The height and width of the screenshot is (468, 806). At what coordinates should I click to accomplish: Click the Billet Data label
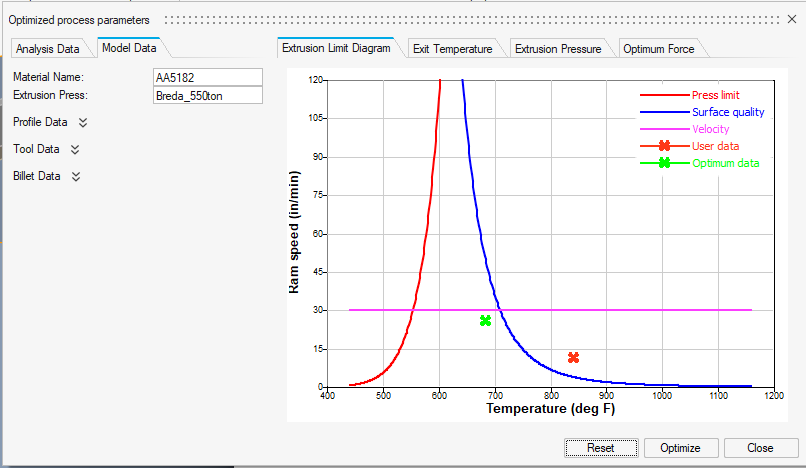36,176
